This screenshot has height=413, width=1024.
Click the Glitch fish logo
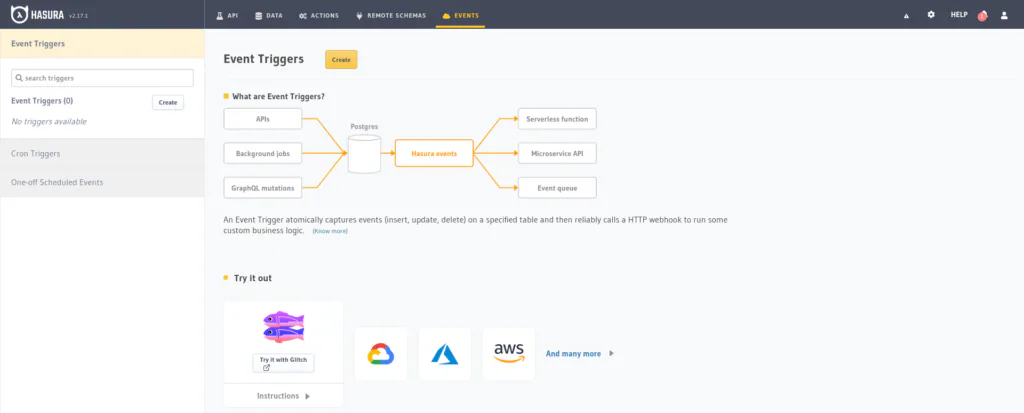pos(283,327)
